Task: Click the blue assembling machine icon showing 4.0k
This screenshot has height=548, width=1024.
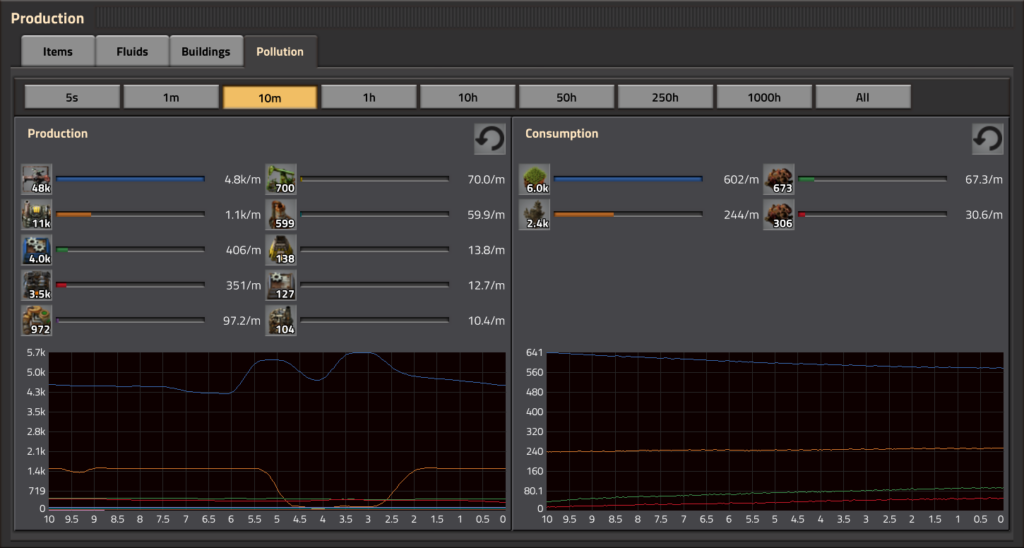Action: [x=37, y=250]
